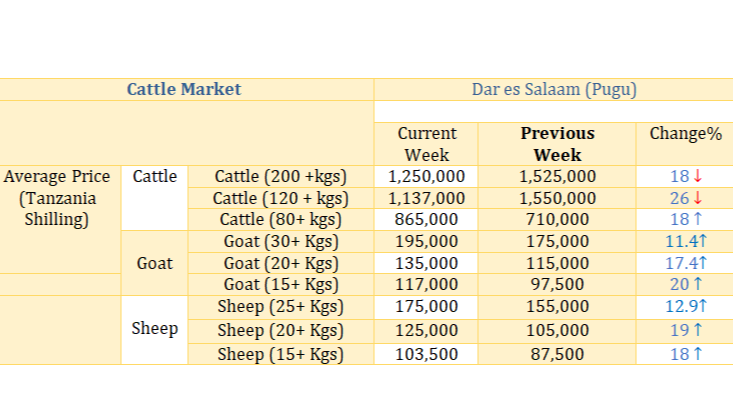Select the Cattle (200 +kgs) row label

coord(280,177)
